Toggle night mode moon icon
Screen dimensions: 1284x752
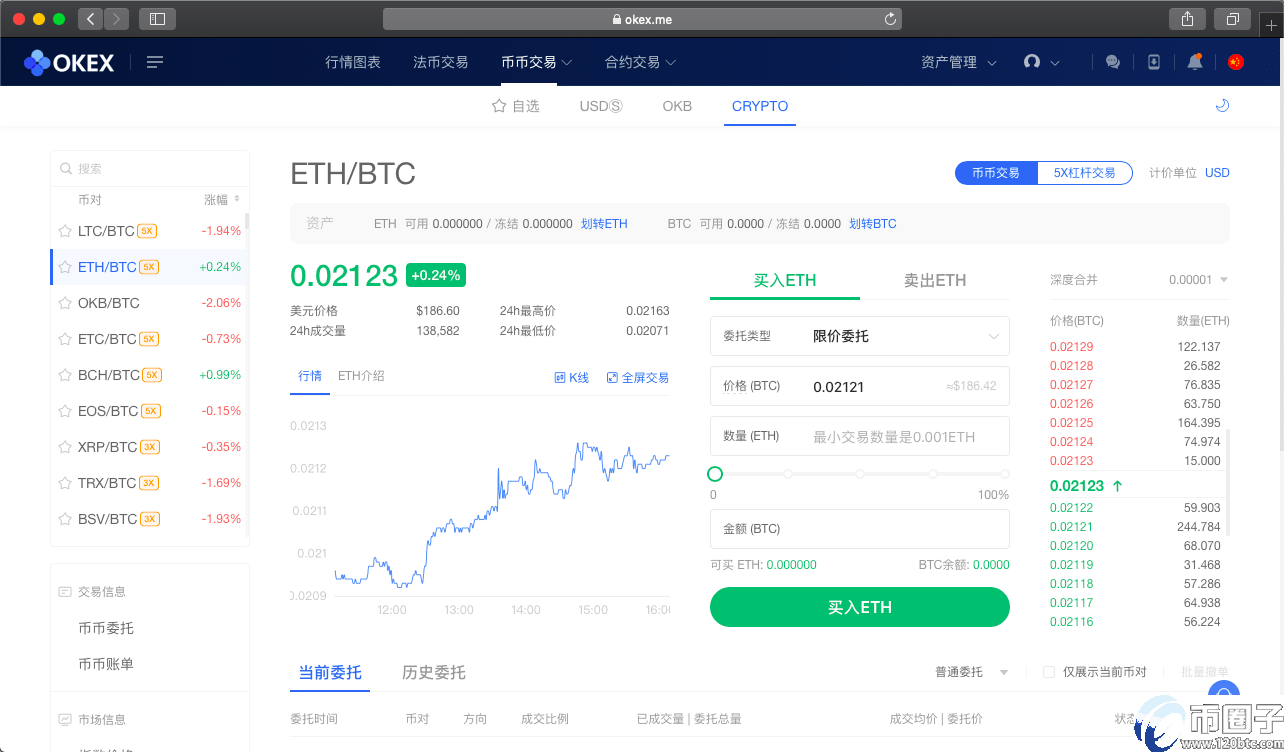click(x=1221, y=106)
